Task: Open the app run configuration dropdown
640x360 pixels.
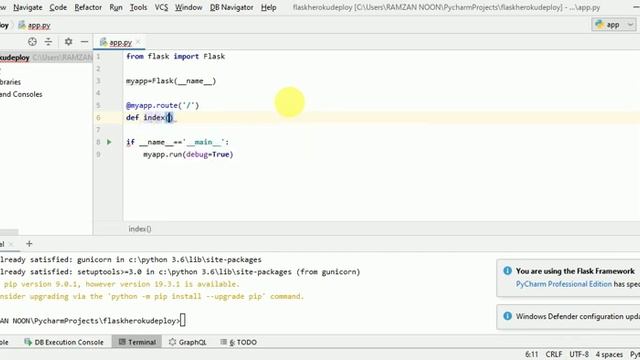Action: coord(614,24)
